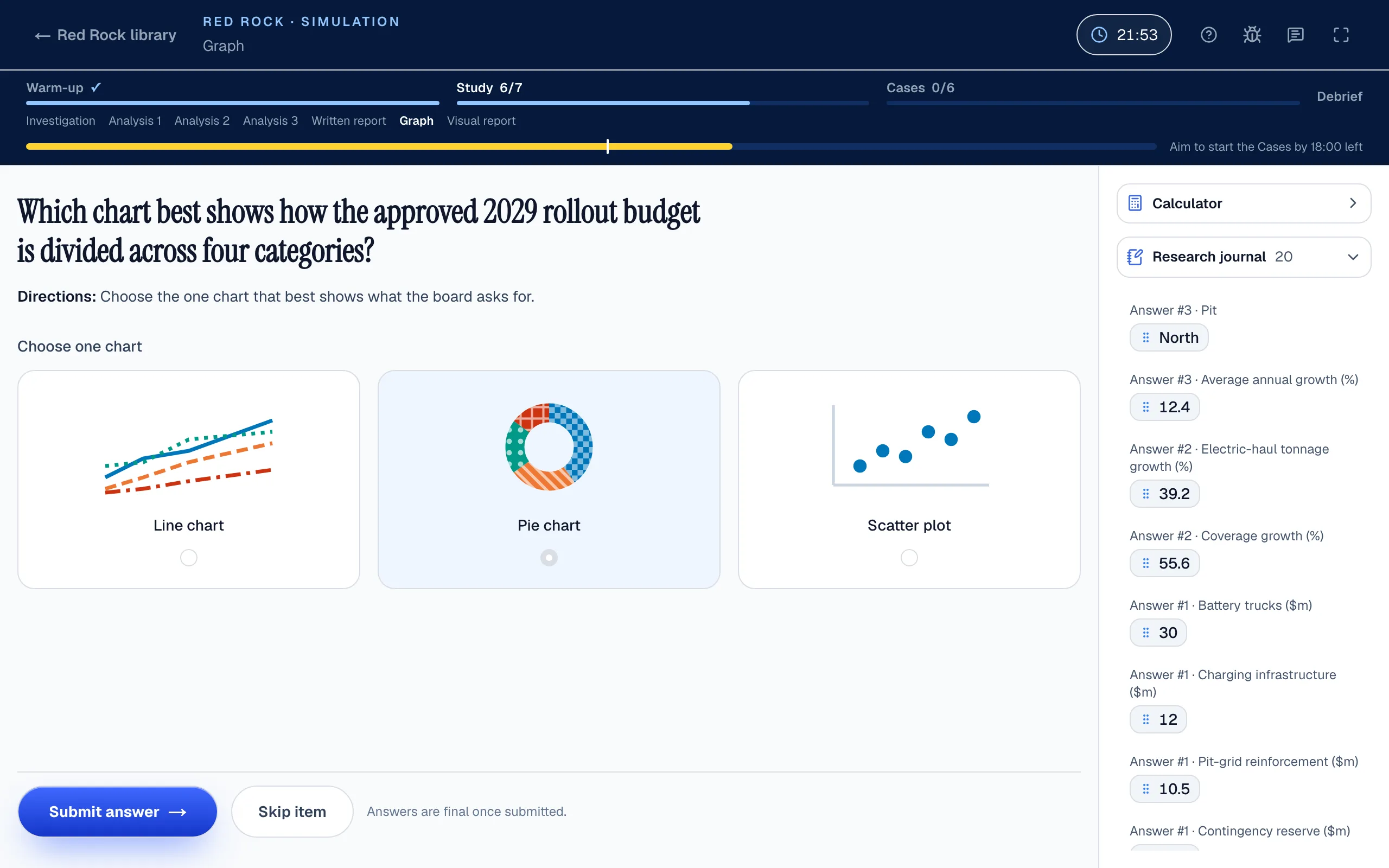
Task: Select the Pie chart radio button
Action: tap(549, 558)
